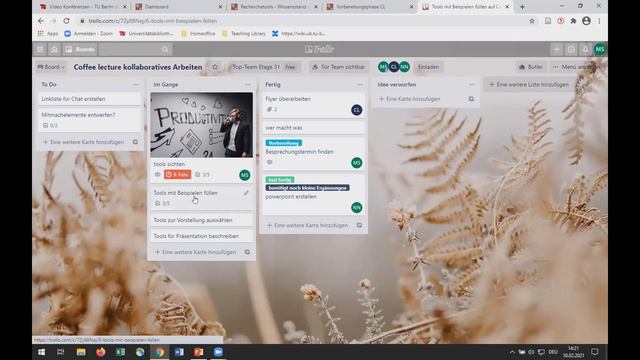Open the information icon in Trello header
640x360 pixels.
(x=571, y=49)
